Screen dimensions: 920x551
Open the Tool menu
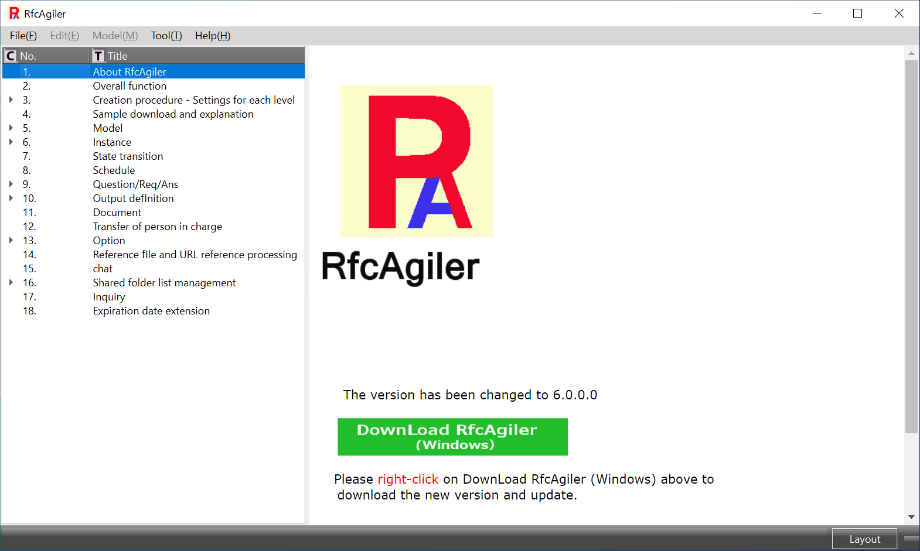click(166, 35)
